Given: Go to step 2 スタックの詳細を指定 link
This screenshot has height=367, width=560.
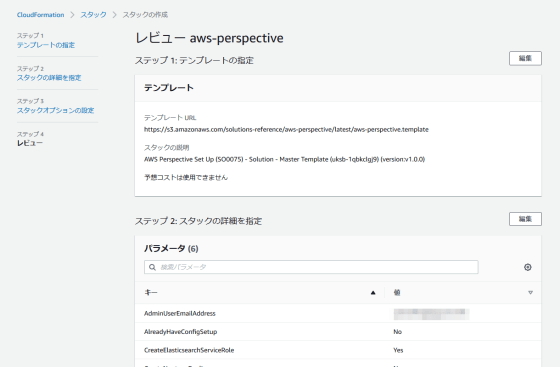Looking at the screenshot, I should 49,78.
